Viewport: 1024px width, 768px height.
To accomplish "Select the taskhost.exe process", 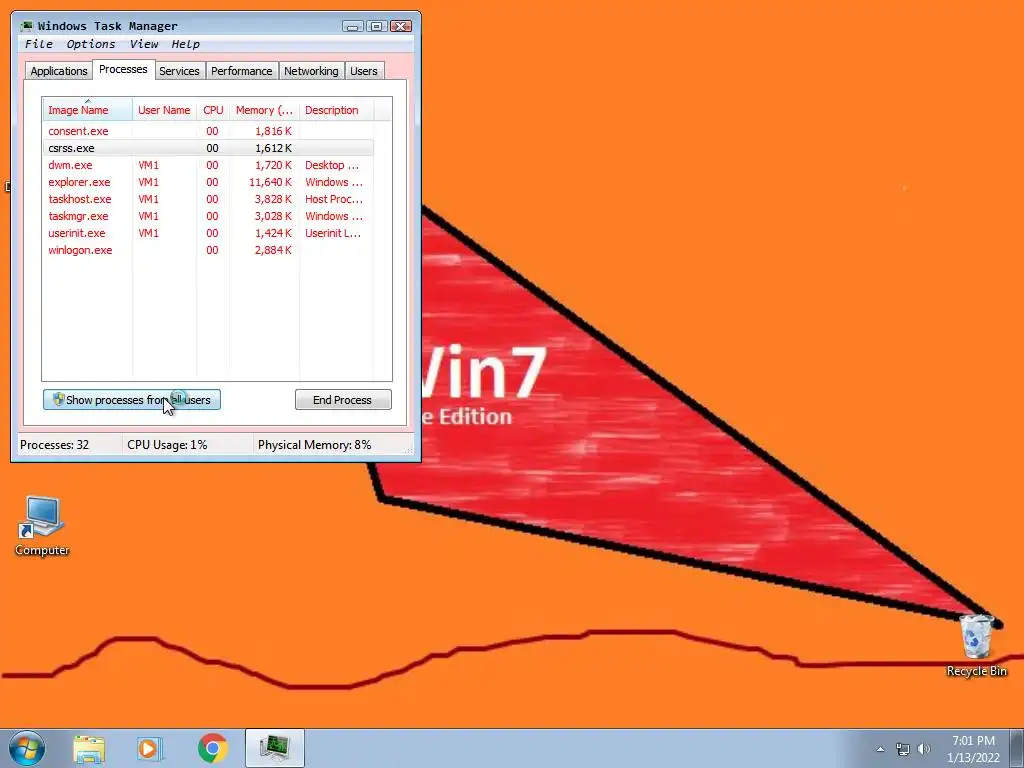I will [208, 199].
